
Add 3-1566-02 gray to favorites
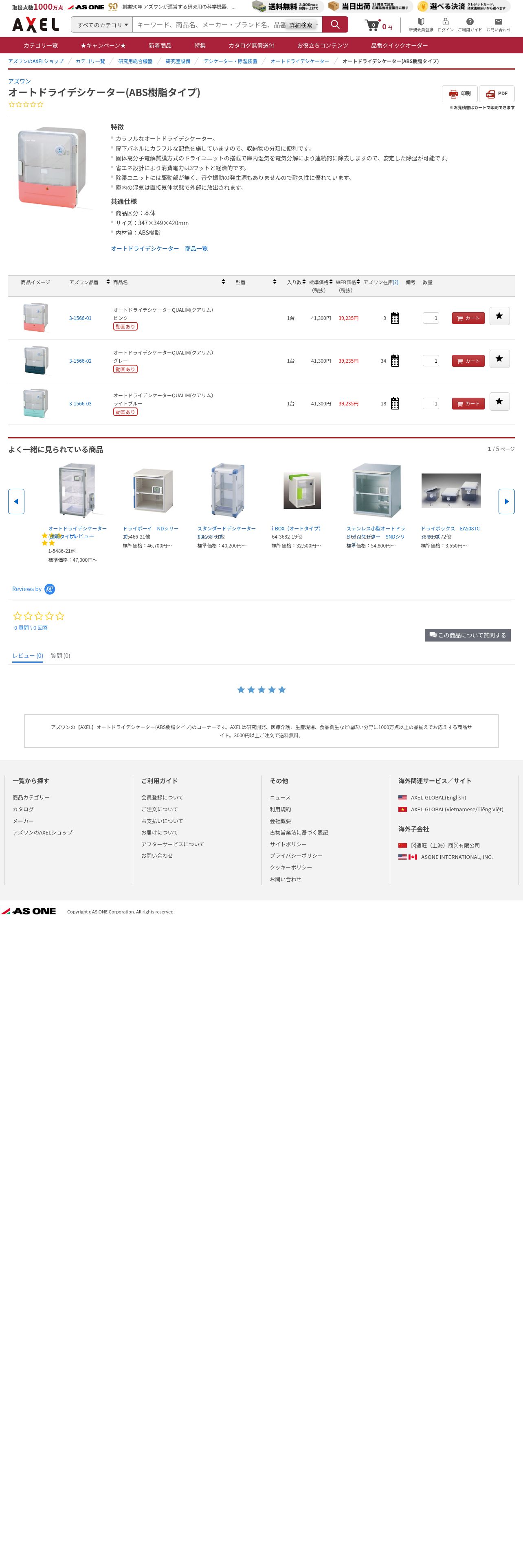[499, 359]
